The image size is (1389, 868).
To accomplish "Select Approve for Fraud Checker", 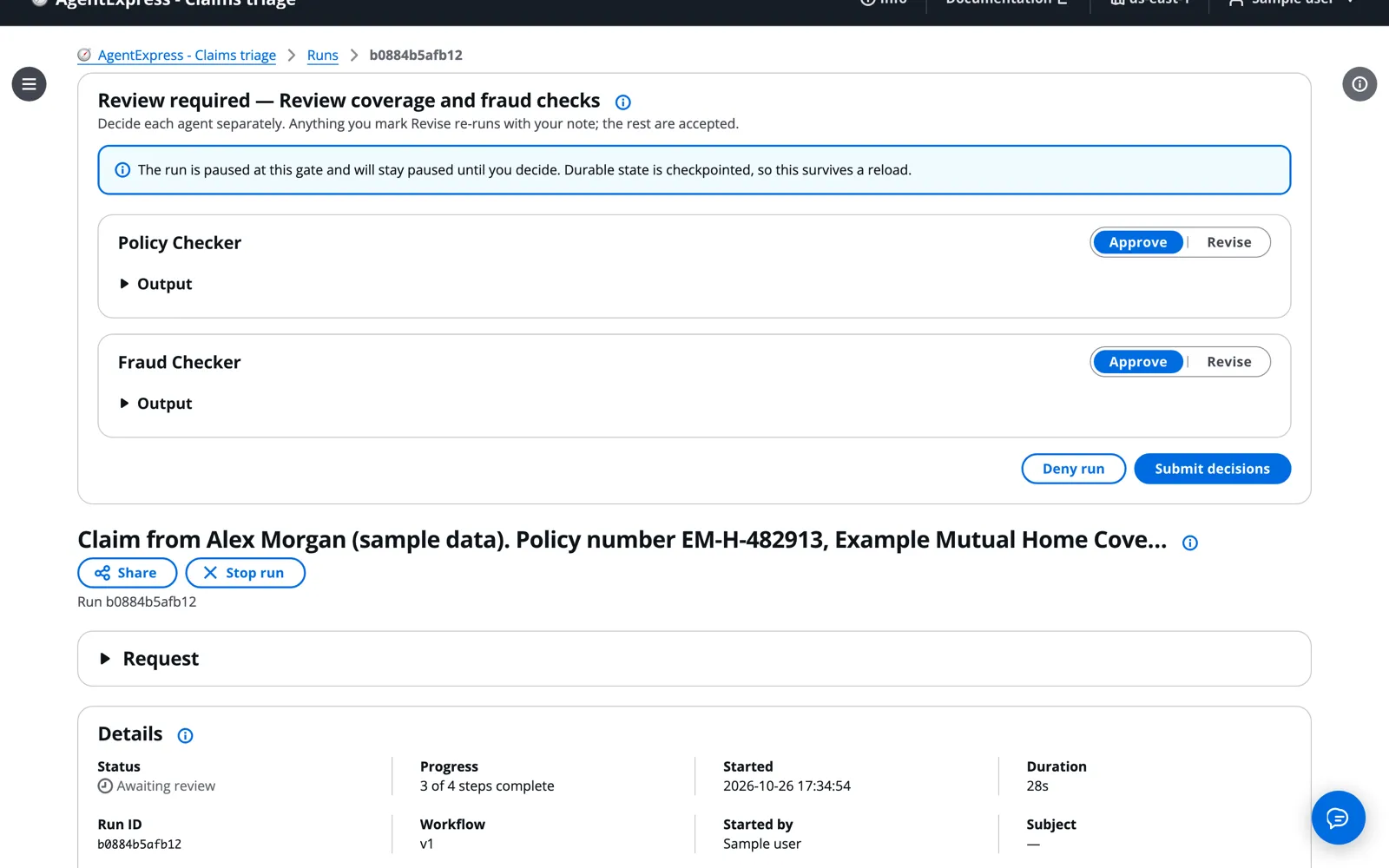I will pos(1137,362).
